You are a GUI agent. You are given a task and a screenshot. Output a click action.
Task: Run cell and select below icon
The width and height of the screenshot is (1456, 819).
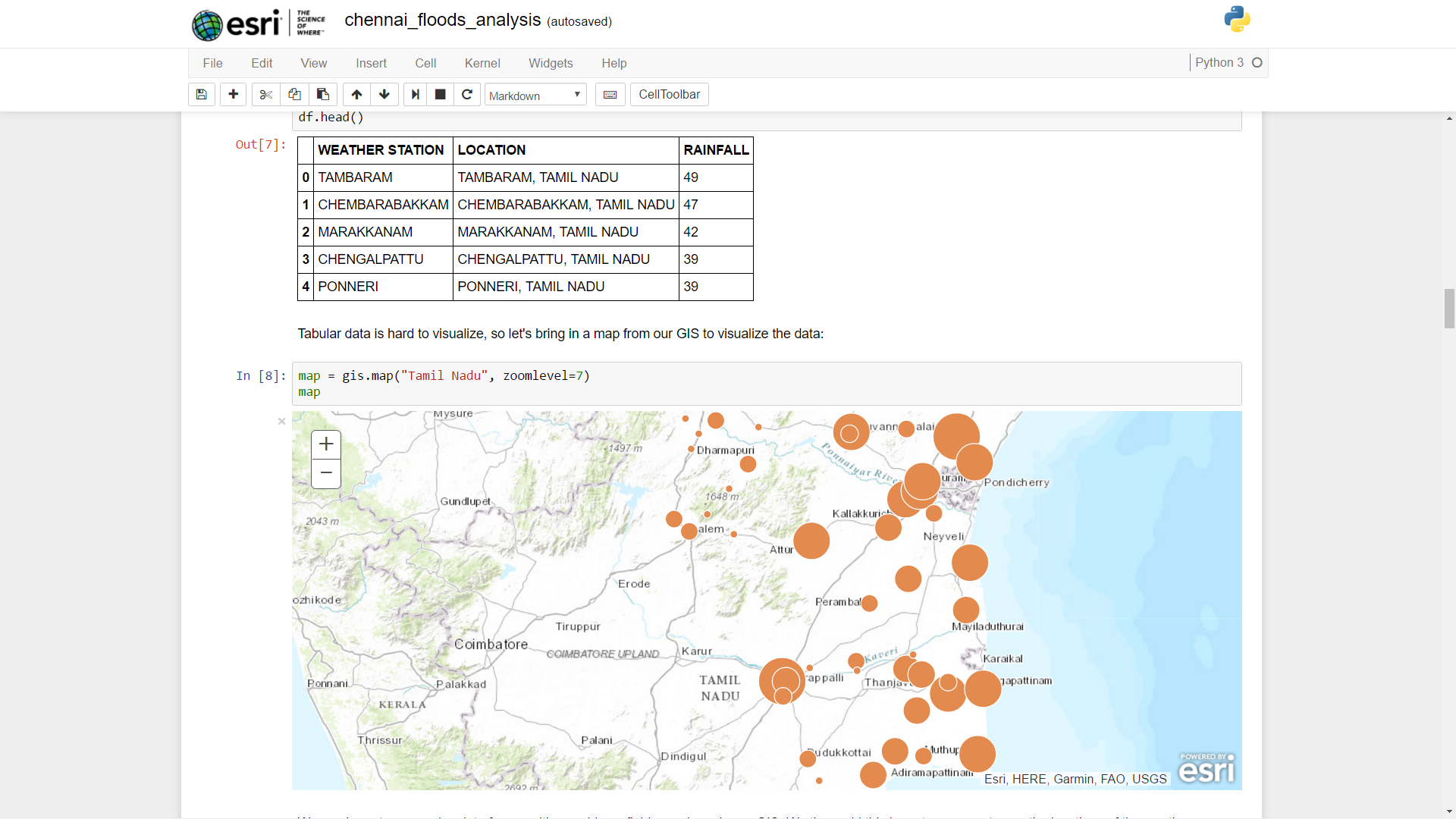click(x=415, y=94)
